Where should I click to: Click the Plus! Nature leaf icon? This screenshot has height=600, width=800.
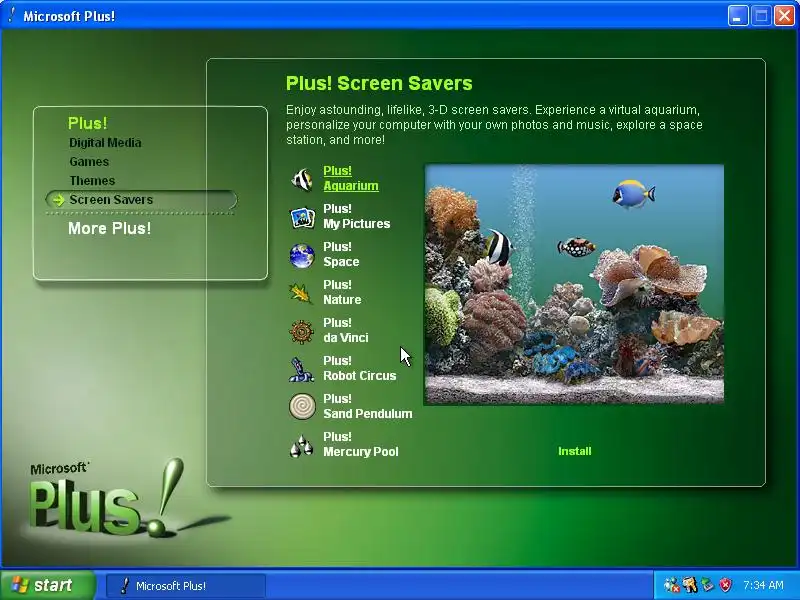point(301,293)
